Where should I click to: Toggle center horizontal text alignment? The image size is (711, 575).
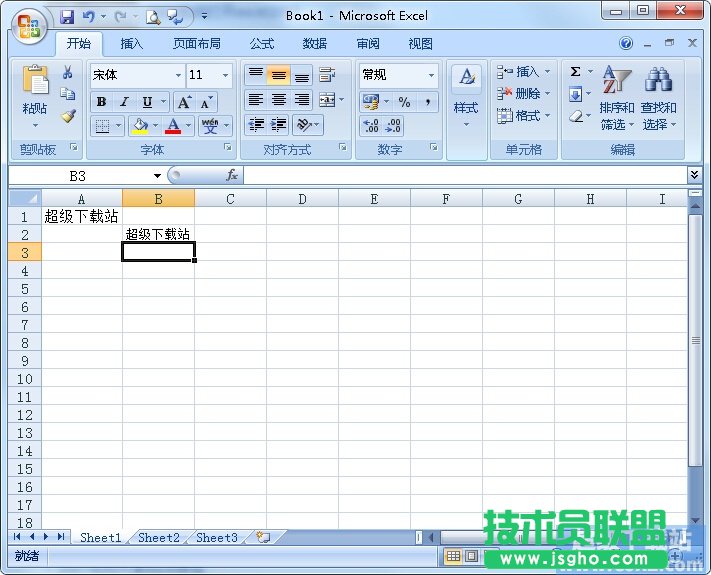[x=279, y=101]
